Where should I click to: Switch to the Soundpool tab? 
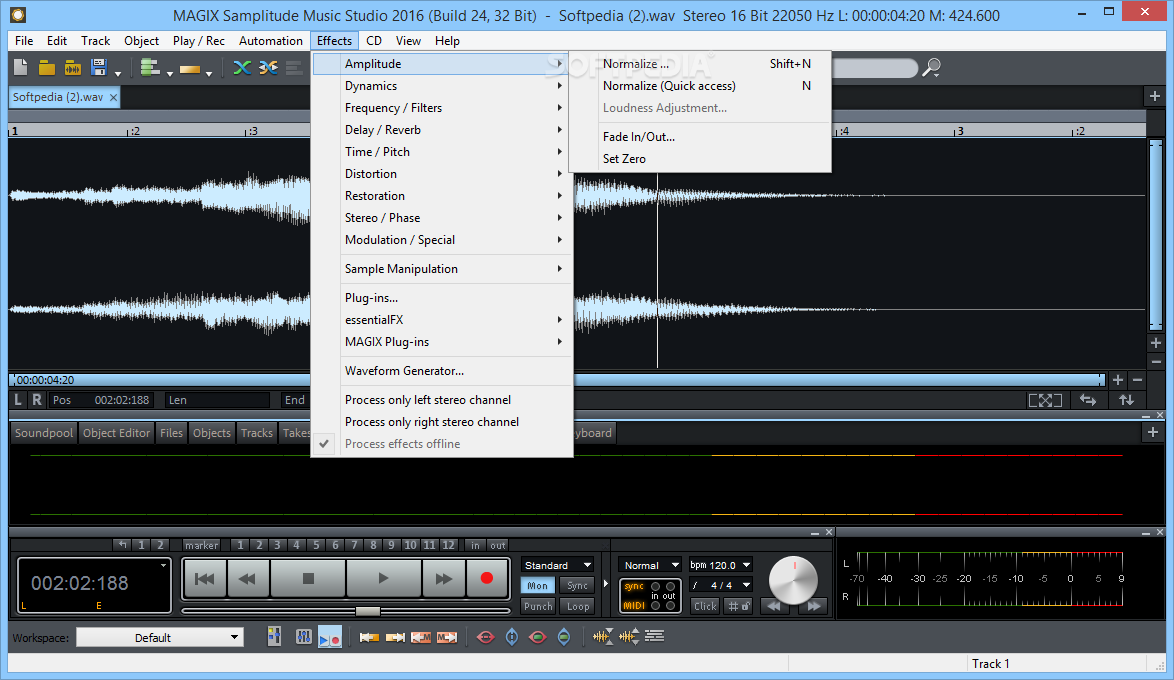[44, 433]
